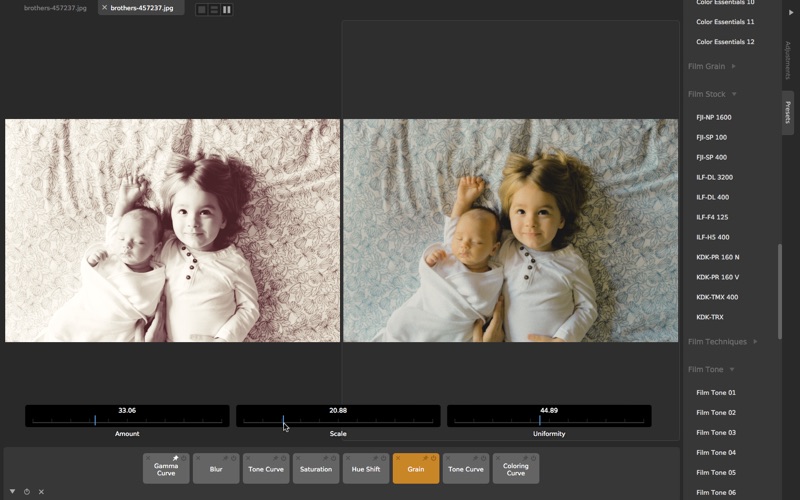Screen dimensions: 800x500
Task: Click the X icon in bottom-left bar
Action: click(41, 492)
